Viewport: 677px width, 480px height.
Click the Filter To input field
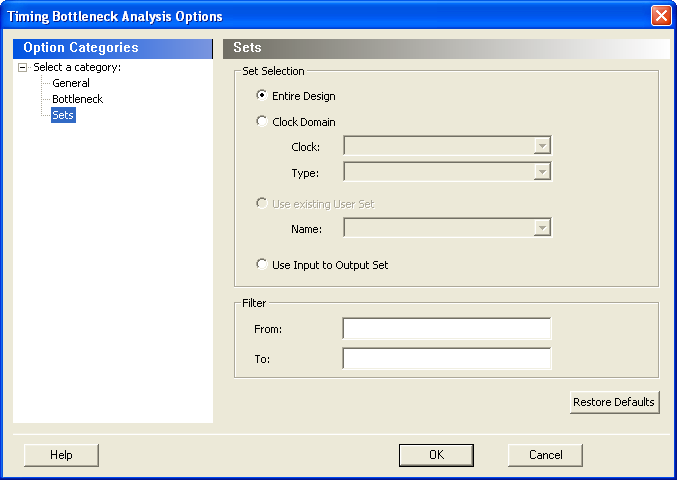pos(447,358)
